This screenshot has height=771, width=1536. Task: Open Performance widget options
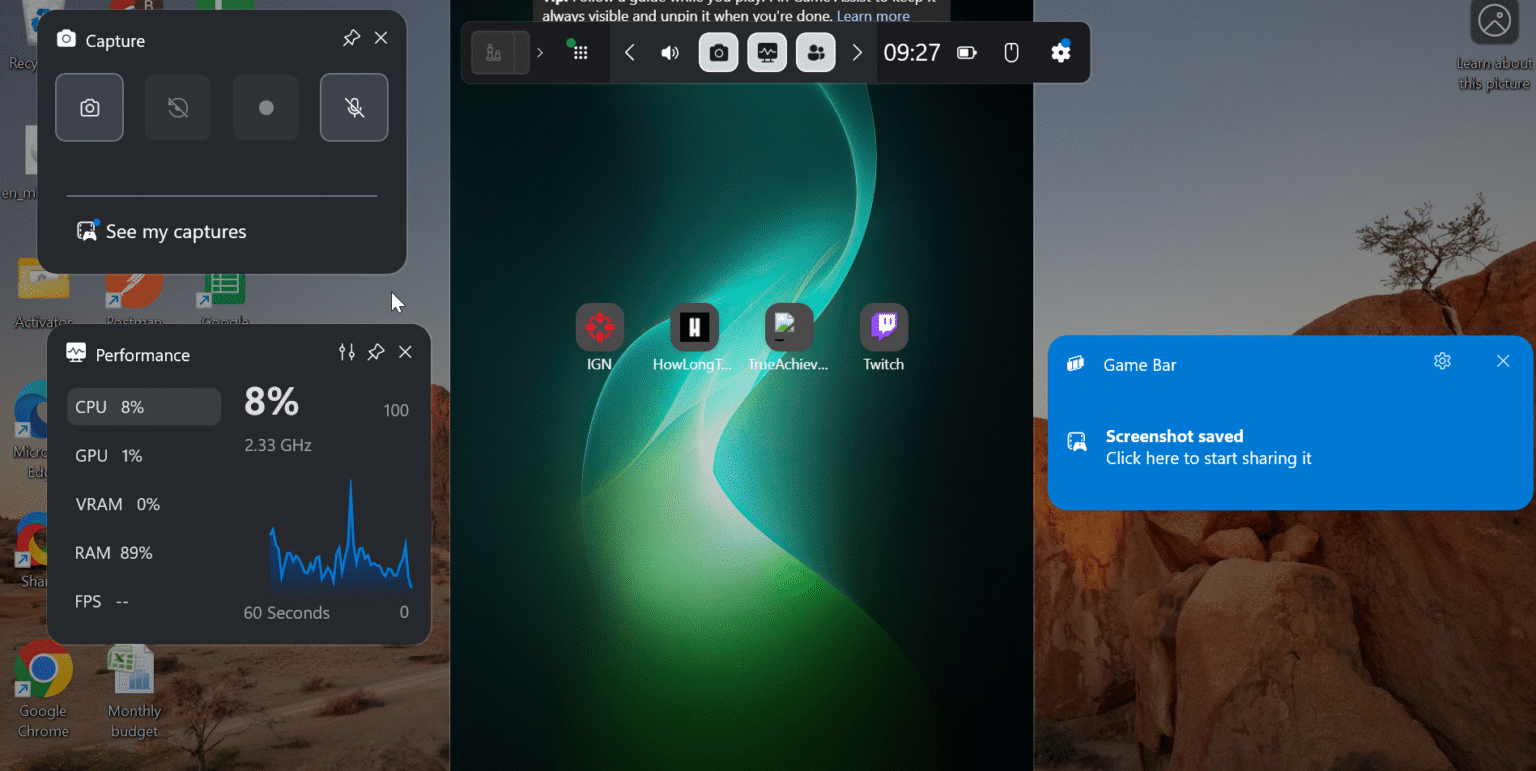pyautogui.click(x=347, y=352)
